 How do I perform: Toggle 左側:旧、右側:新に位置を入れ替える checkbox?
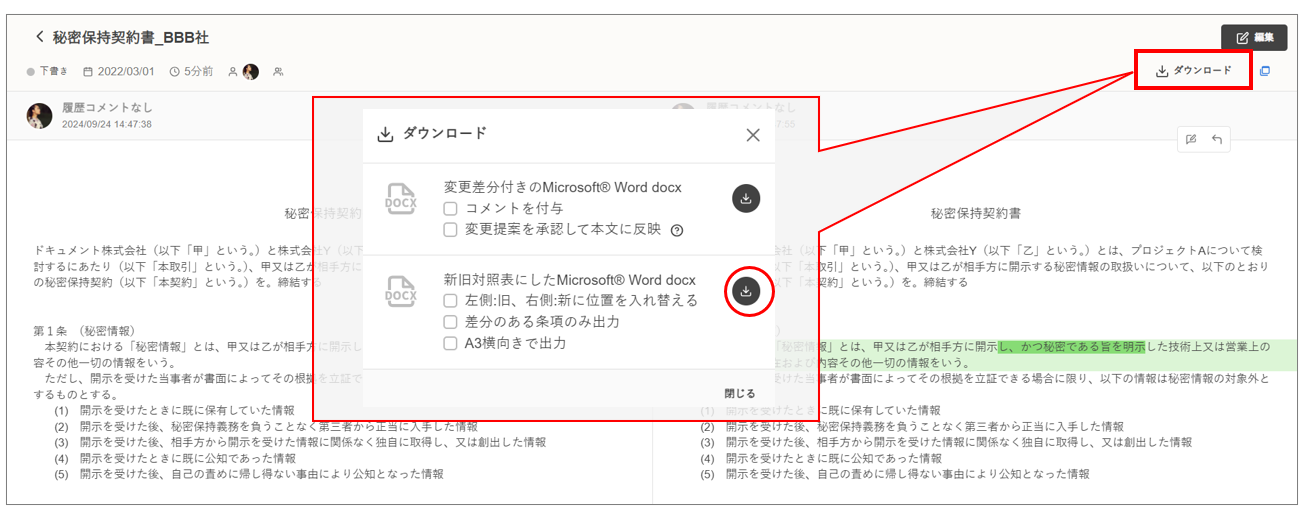(451, 300)
